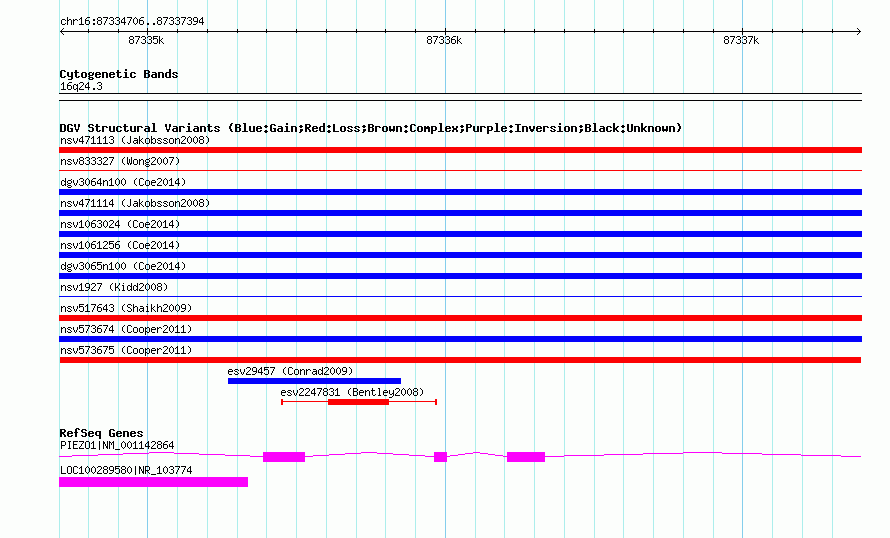Open the nsv517643 (Shaikh2009) label
The width and height of the screenshot is (890, 538).
pyautogui.click(x=126, y=308)
